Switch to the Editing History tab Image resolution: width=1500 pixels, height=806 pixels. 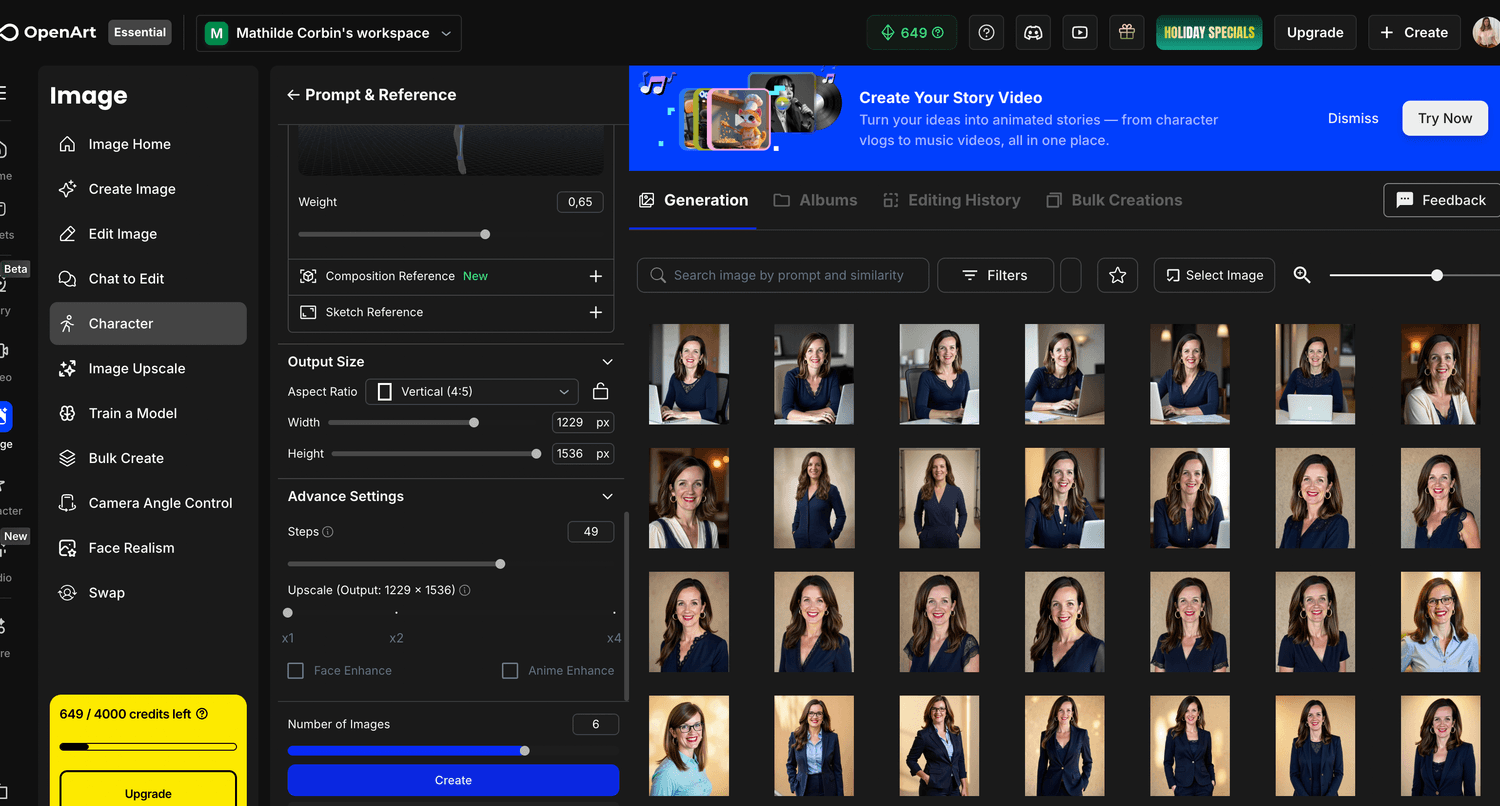[951, 200]
